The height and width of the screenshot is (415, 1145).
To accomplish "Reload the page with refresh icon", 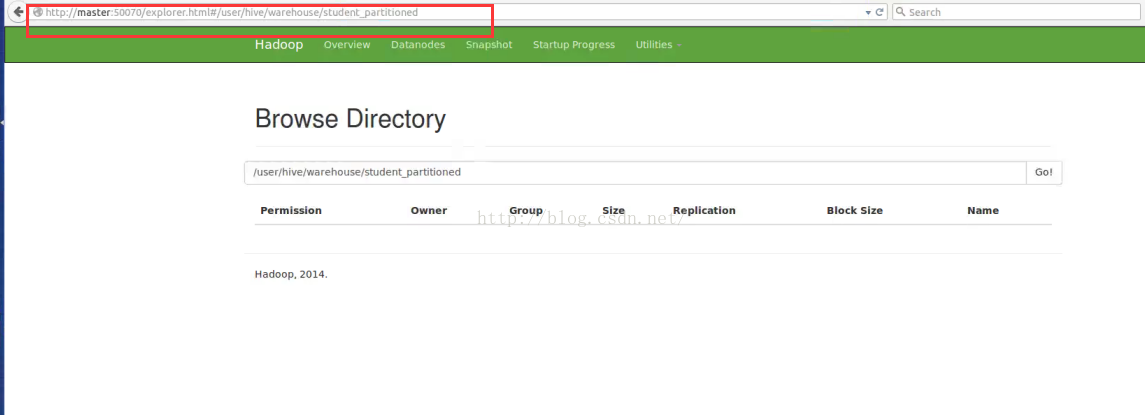I will coord(880,12).
